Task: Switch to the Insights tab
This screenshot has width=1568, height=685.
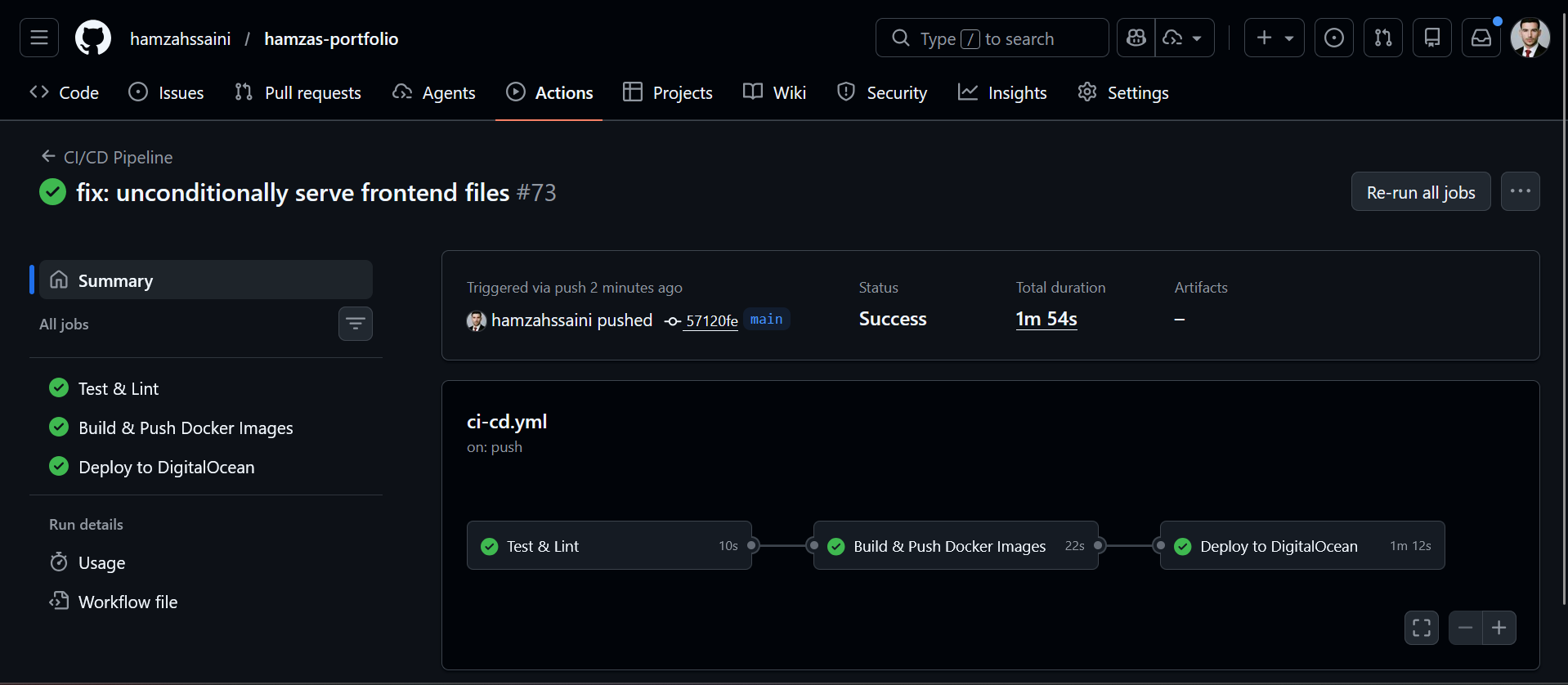Action: click(x=1002, y=92)
